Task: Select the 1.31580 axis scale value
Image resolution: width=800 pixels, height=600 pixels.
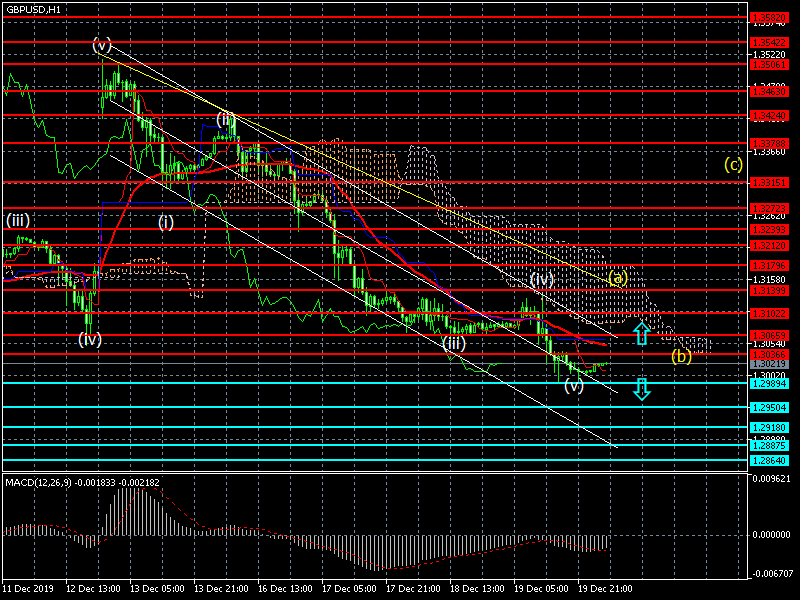Action: pos(769,279)
